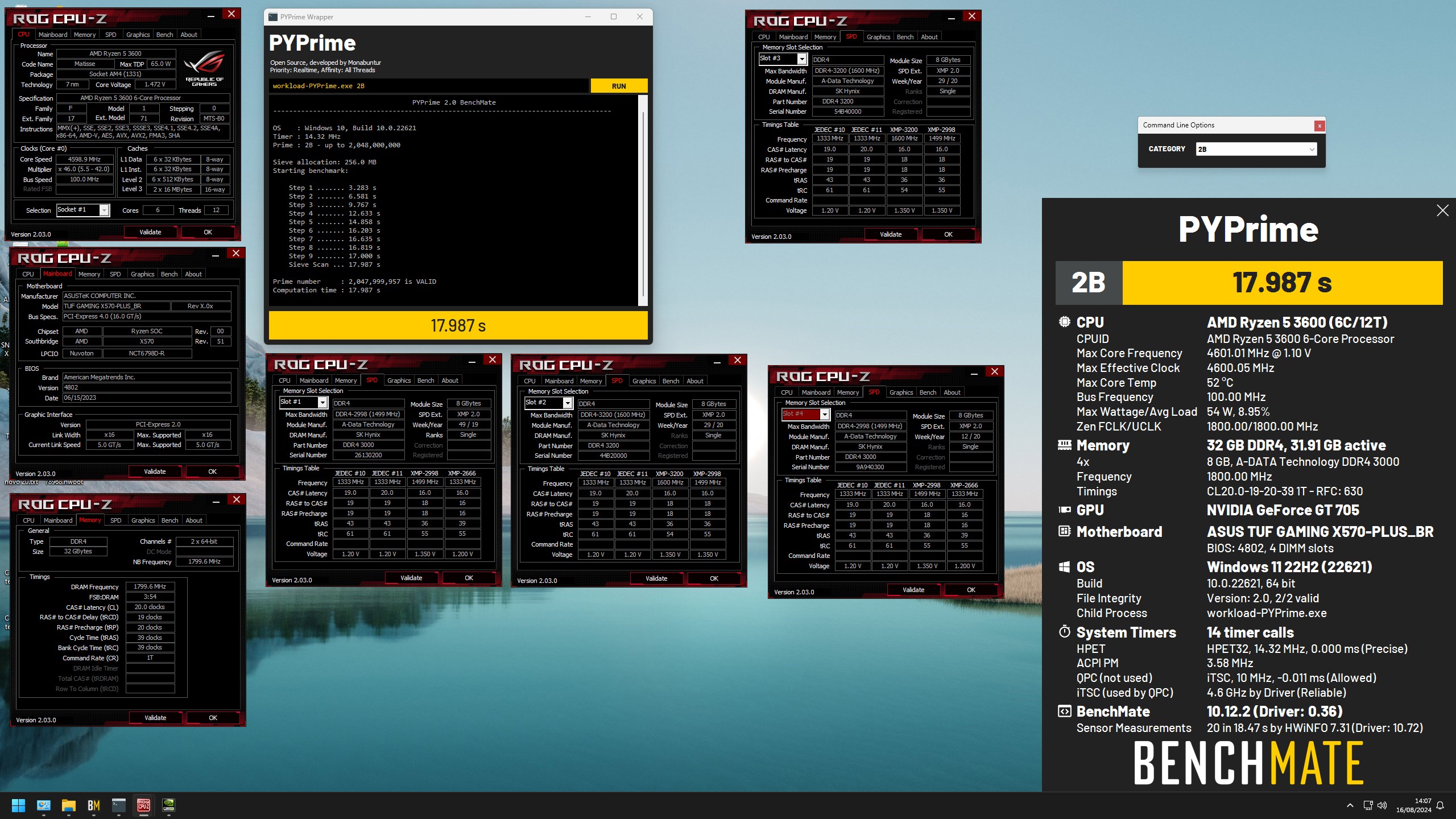Click the BenchMate code-bracket icon
Viewport: 1456px width, 819px height.
point(1064,711)
